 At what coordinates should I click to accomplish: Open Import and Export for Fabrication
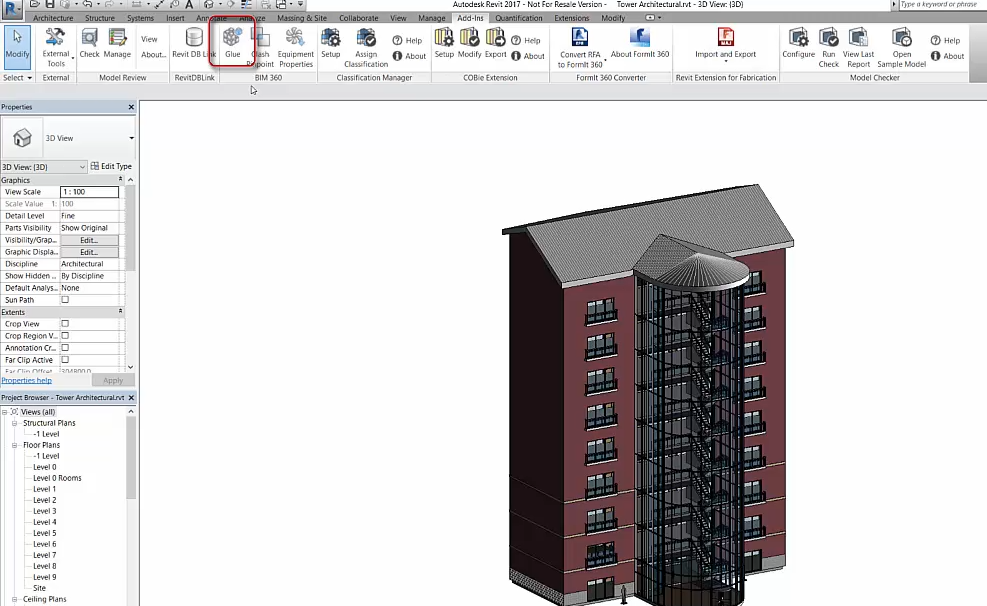[725, 43]
